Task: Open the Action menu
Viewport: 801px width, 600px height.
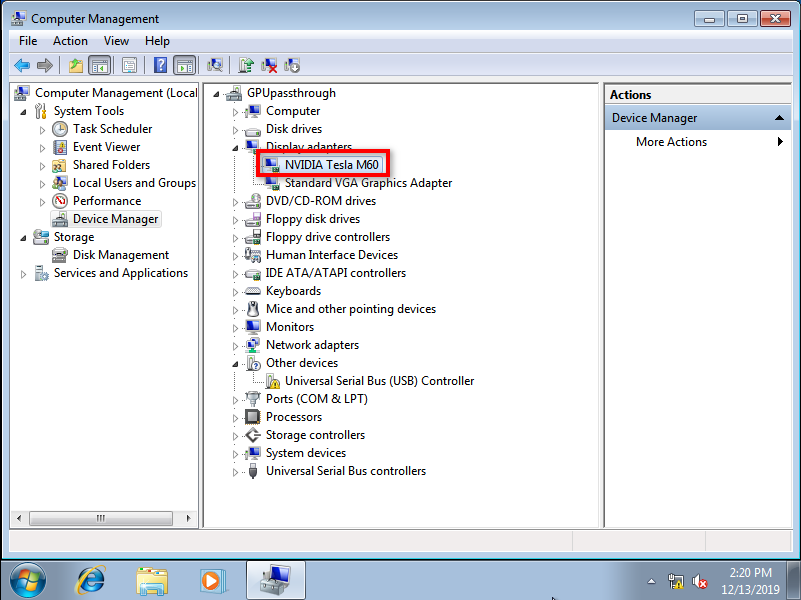Action: click(70, 41)
